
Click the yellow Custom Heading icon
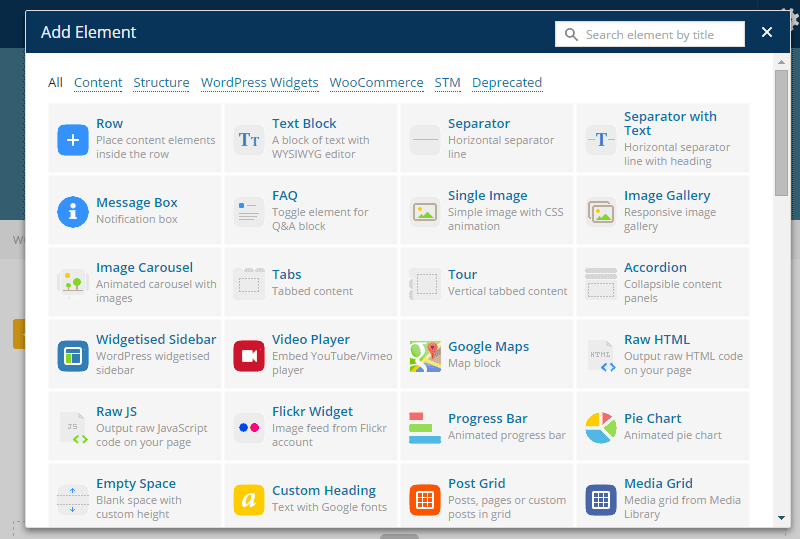249,500
